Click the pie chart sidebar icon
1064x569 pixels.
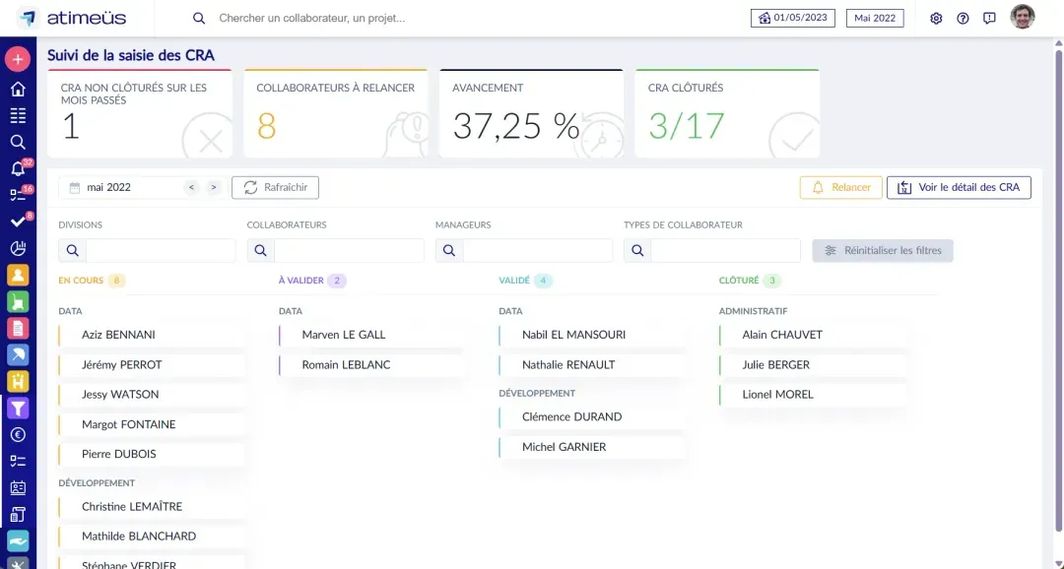tap(18, 248)
